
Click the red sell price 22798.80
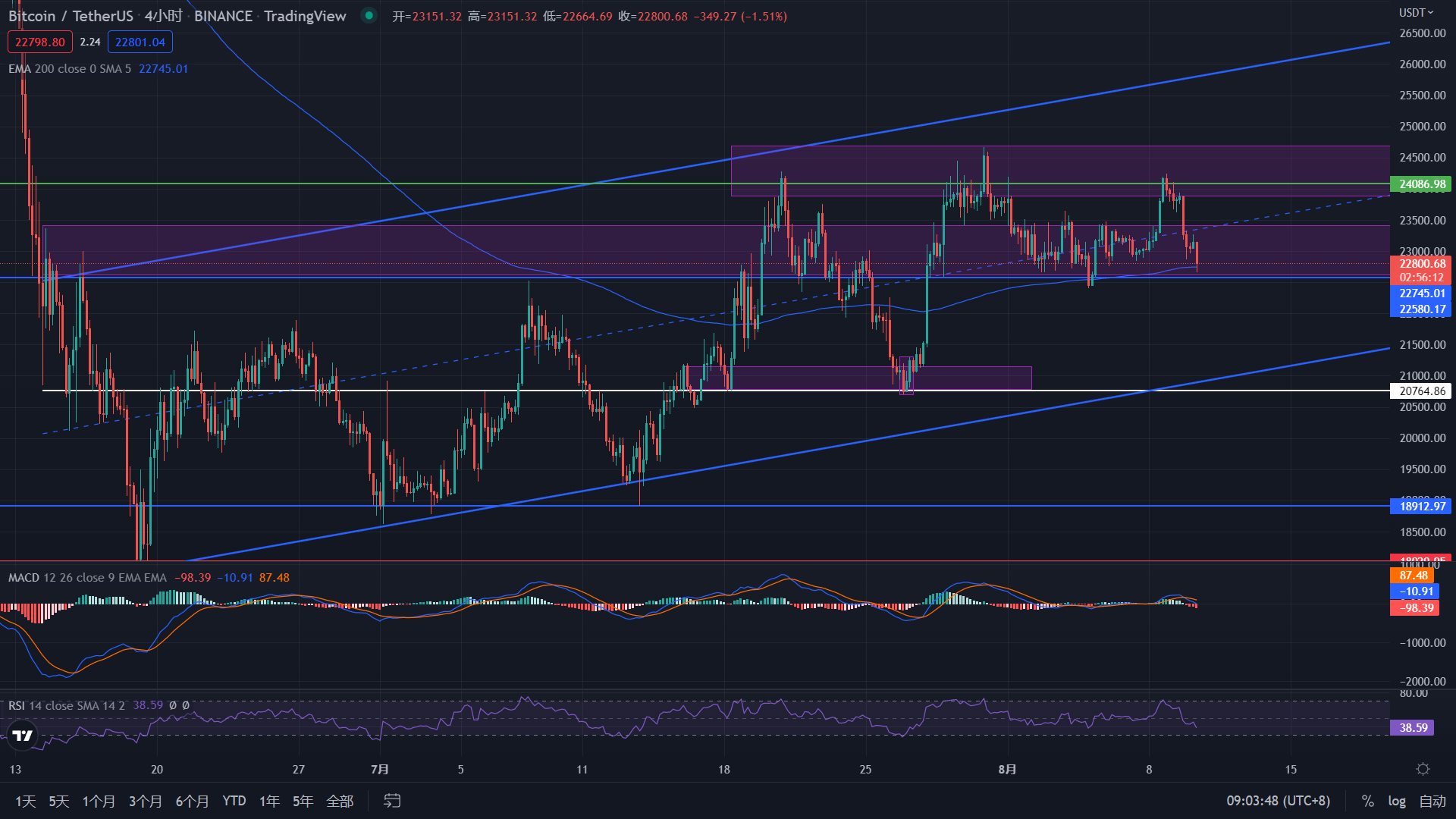[40, 42]
